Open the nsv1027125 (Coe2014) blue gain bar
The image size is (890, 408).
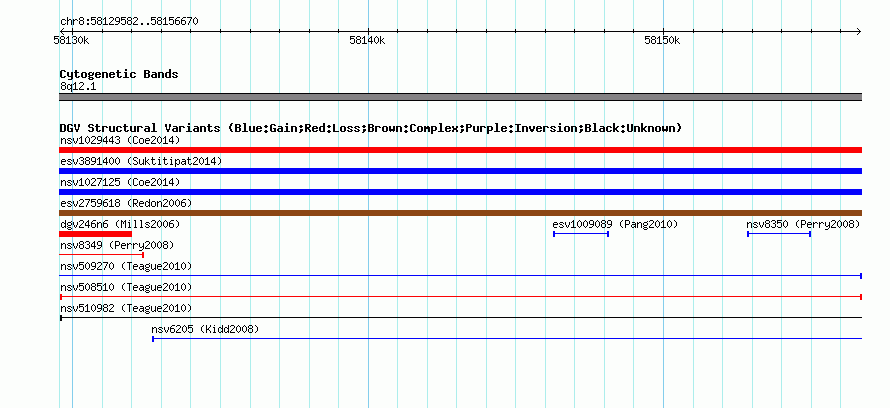460,192
